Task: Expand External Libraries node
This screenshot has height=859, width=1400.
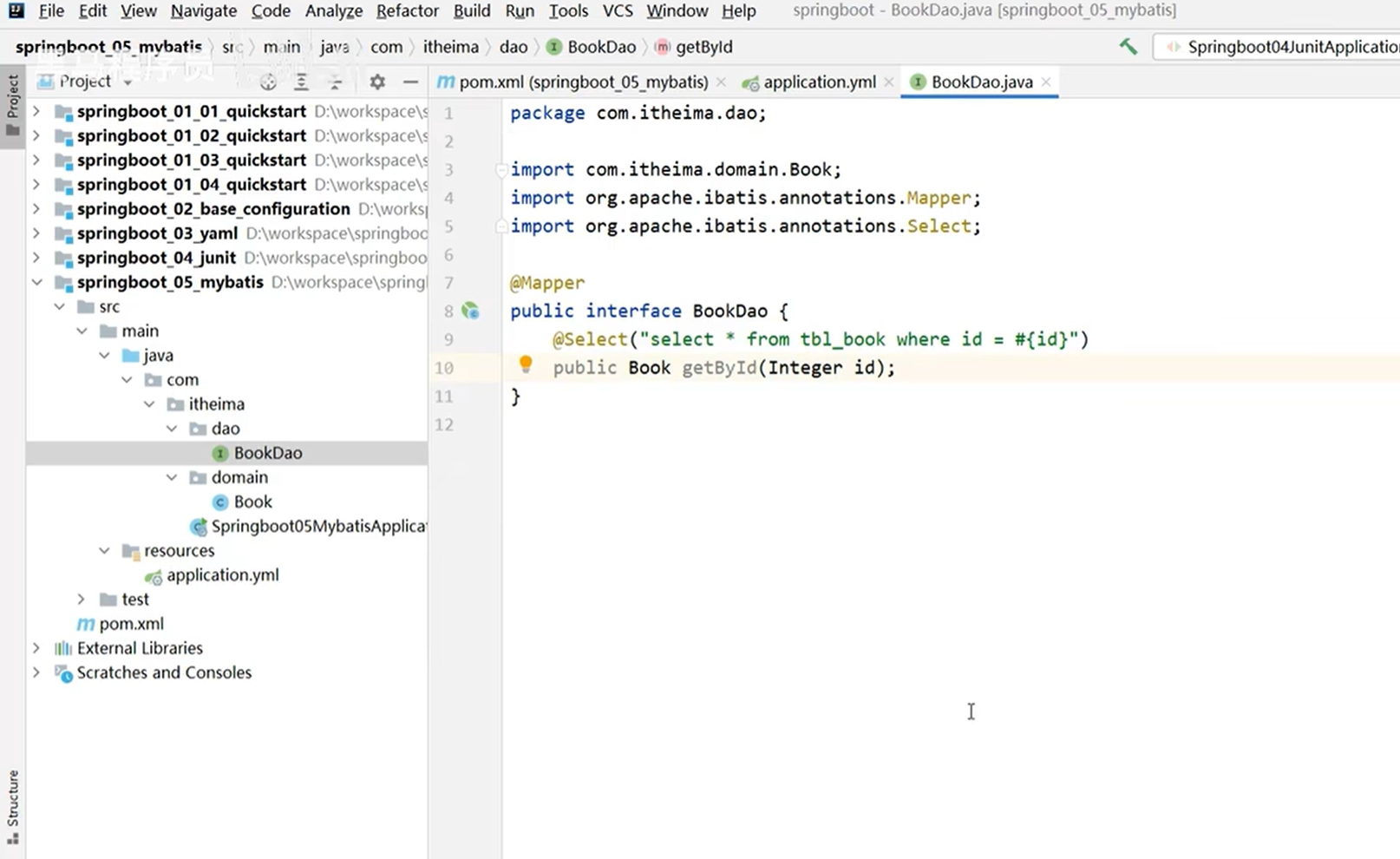Action: (x=36, y=648)
